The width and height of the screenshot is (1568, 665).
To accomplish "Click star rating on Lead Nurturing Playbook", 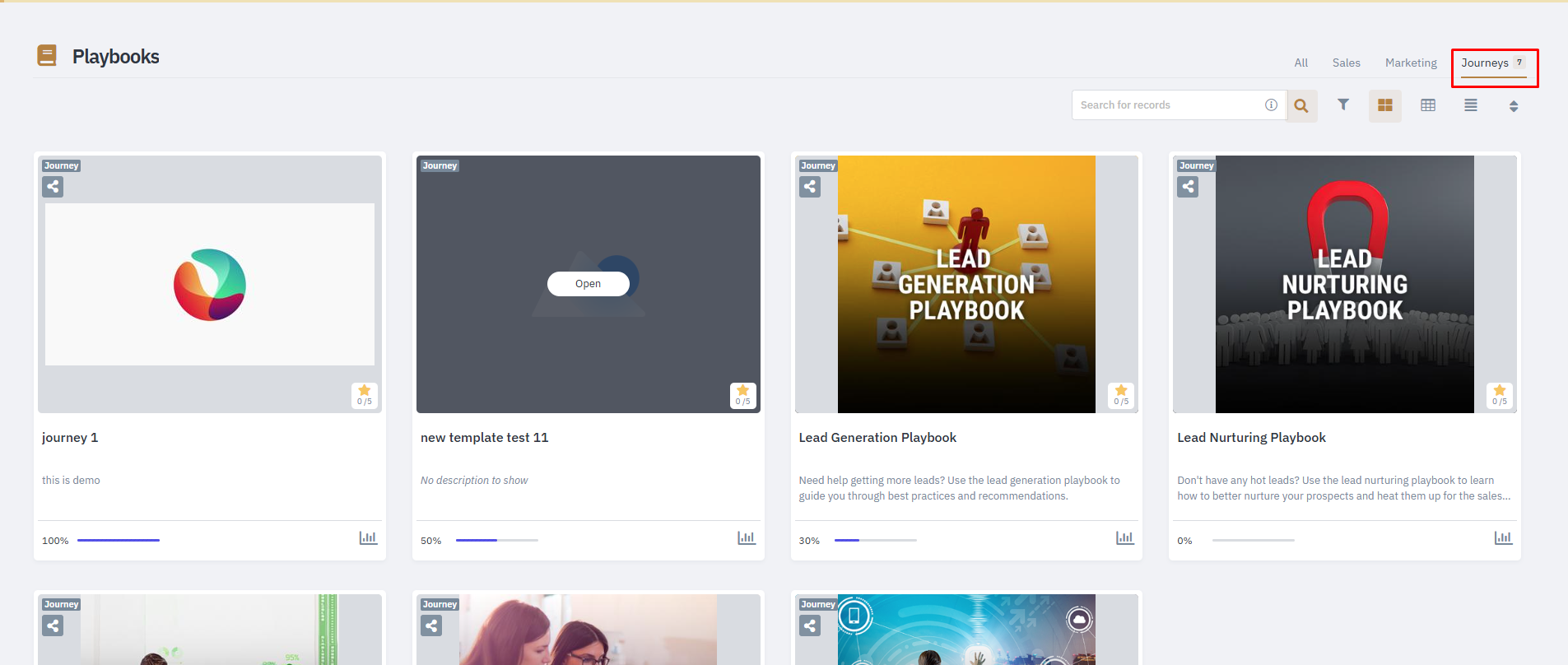I will (x=1499, y=395).
